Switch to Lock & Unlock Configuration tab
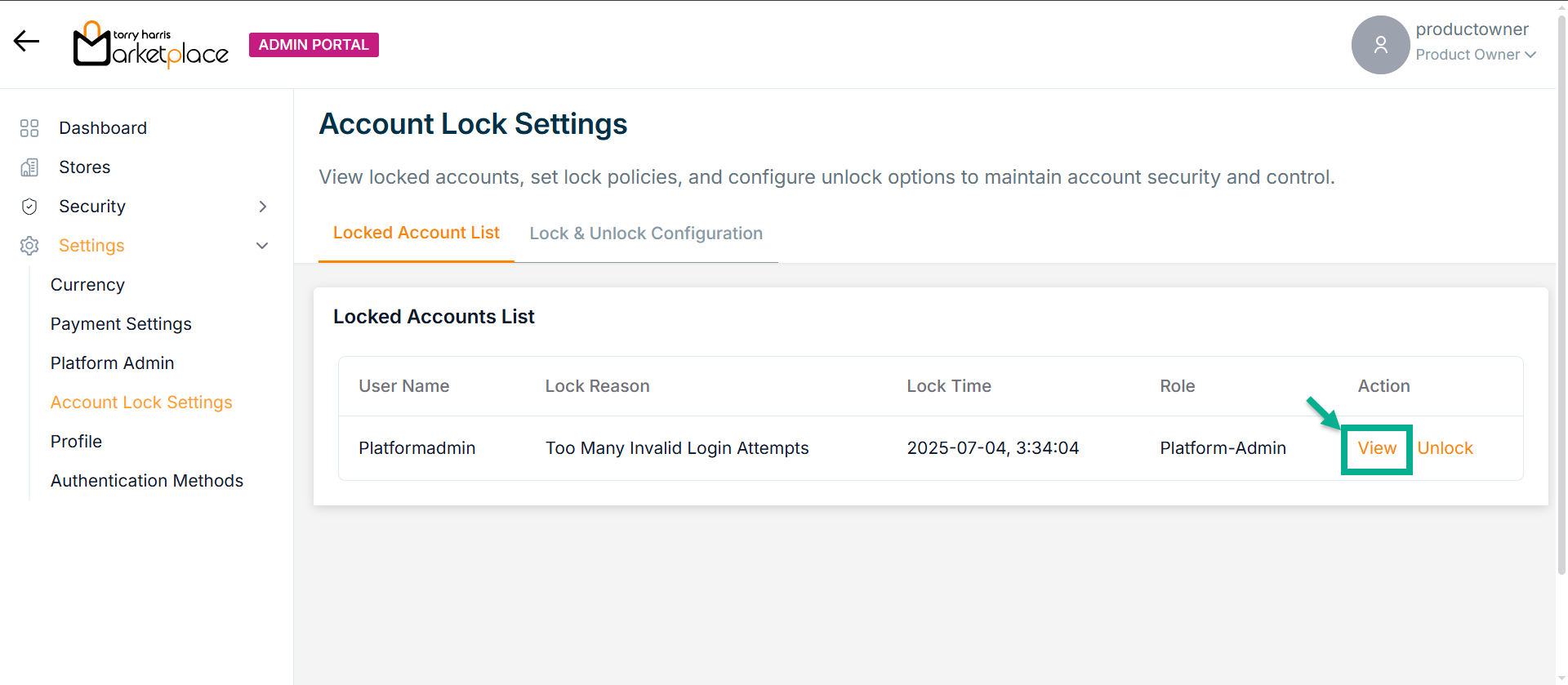The height and width of the screenshot is (685, 1568). (645, 234)
